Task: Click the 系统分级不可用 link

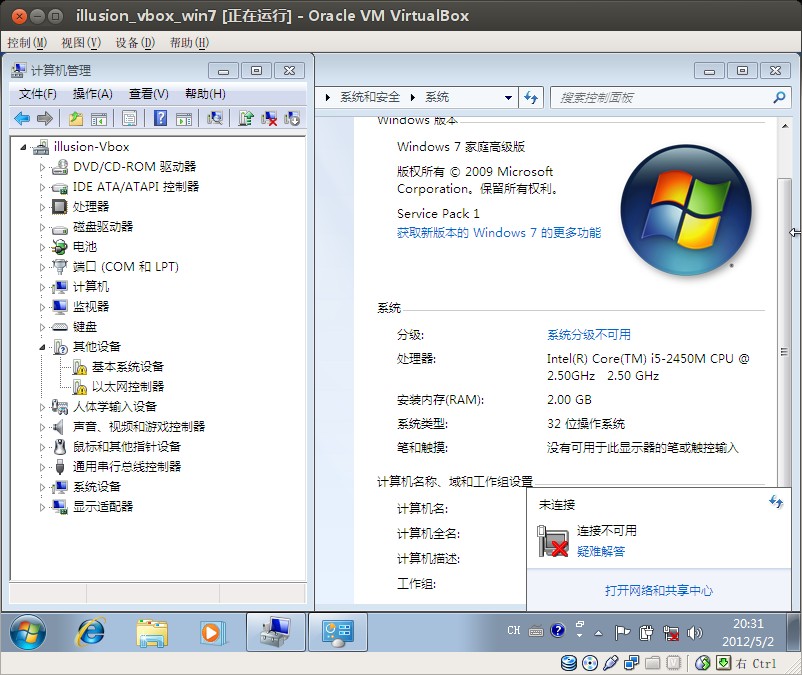Action: click(x=589, y=334)
